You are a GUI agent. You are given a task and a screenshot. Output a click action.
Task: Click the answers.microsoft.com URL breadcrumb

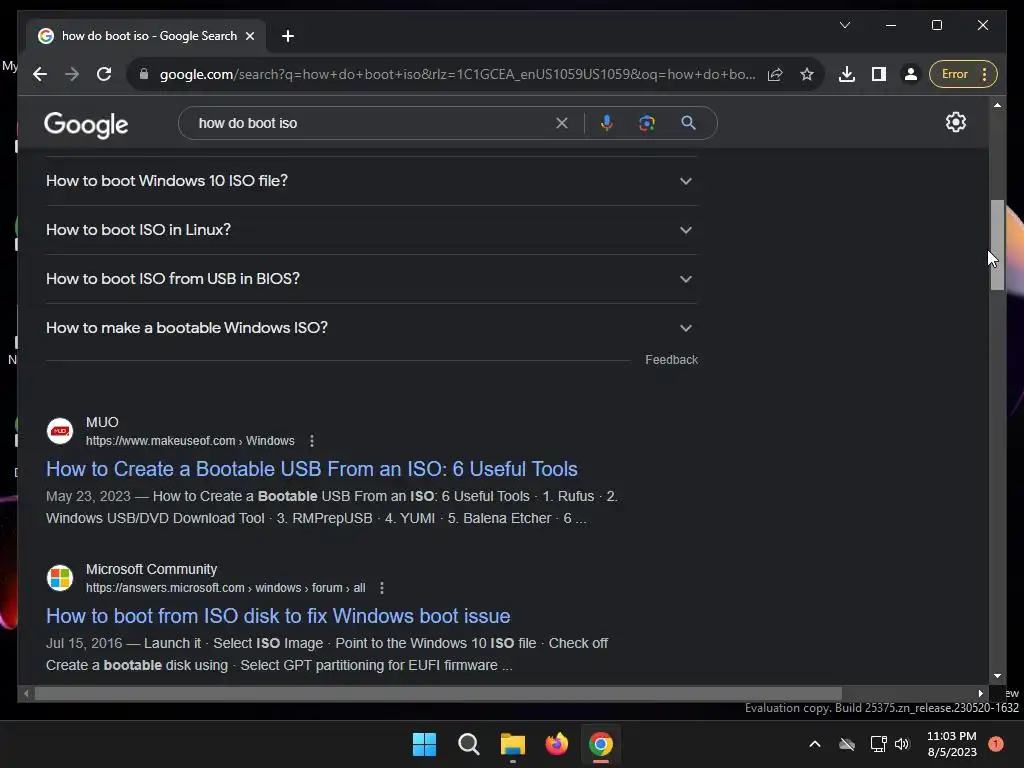[x=225, y=588]
